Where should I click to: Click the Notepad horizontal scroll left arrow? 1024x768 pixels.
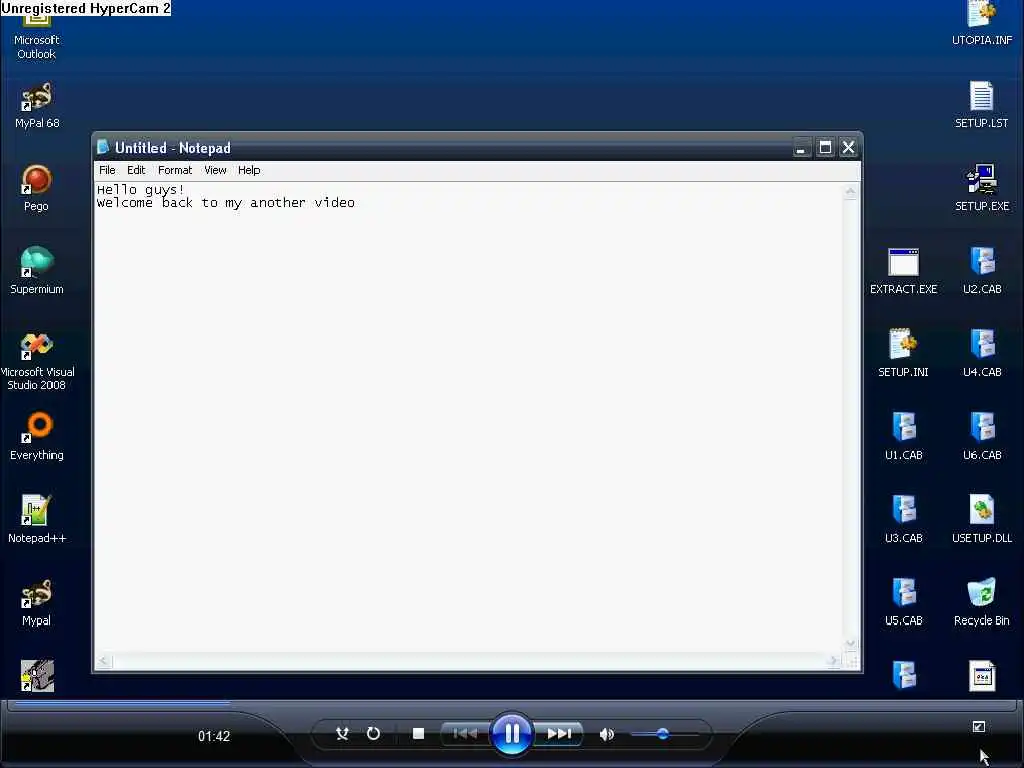103,661
